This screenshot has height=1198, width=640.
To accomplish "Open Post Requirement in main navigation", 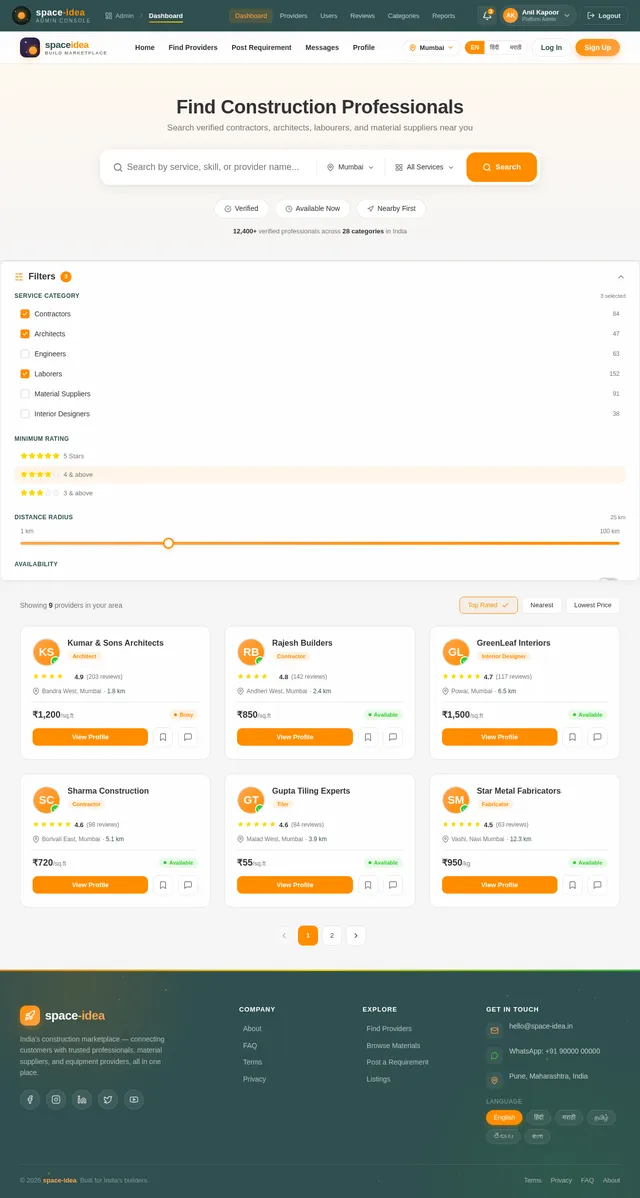I will click(261, 47).
